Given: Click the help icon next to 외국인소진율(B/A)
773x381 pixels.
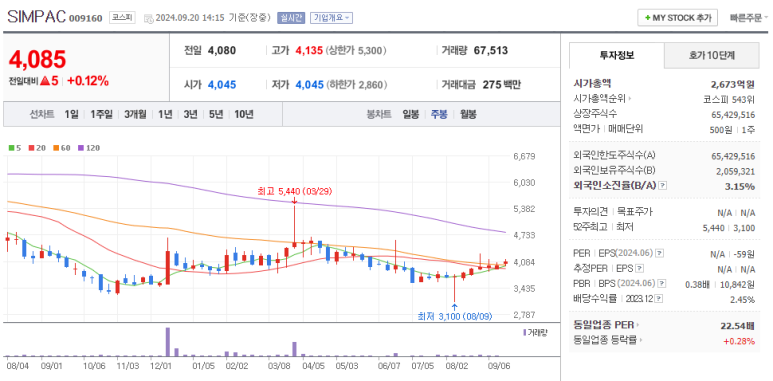Looking at the screenshot, I should pyautogui.click(x=663, y=185).
